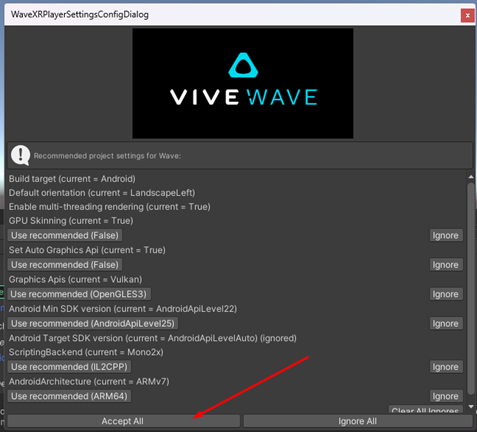Click the settings list scroll up arrow
Viewport: 477px width, 432px height.
(471, 177)
